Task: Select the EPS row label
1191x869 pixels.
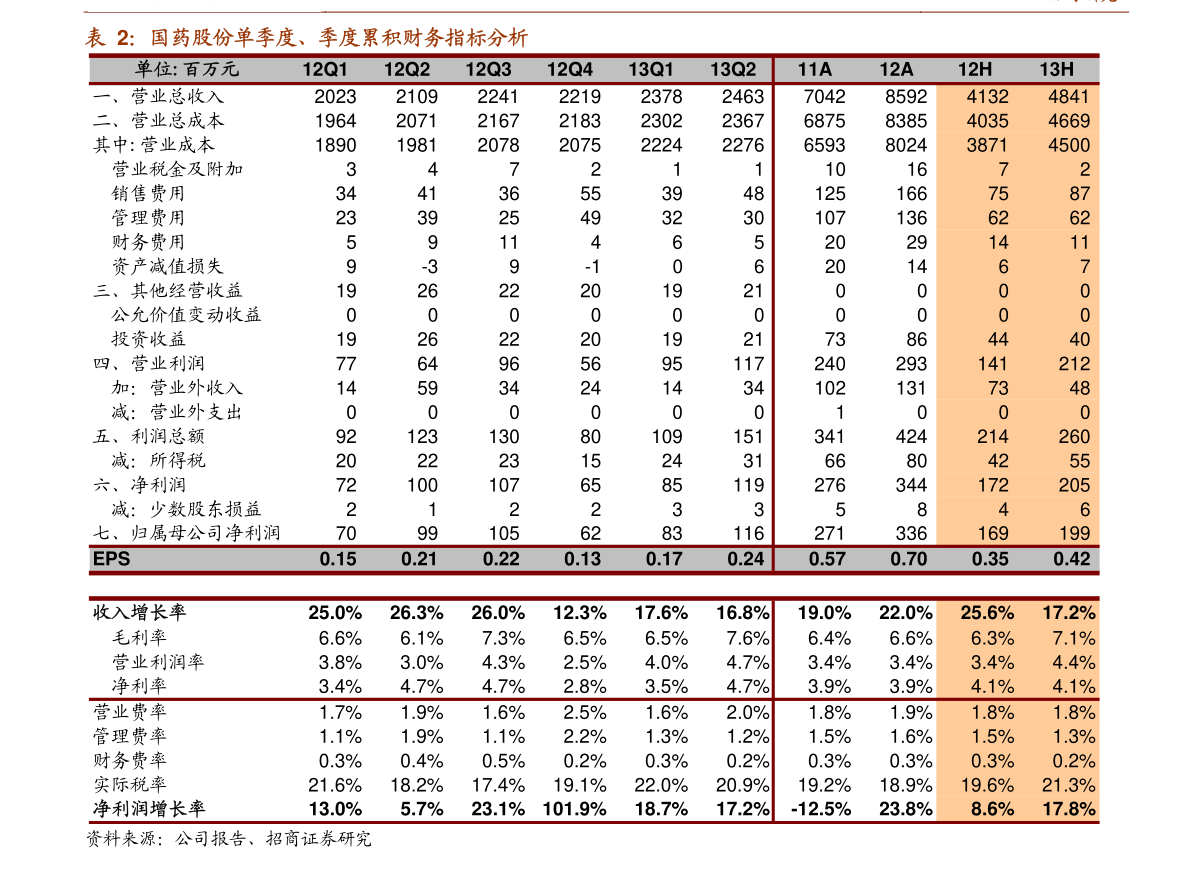Action: (111, 559)
